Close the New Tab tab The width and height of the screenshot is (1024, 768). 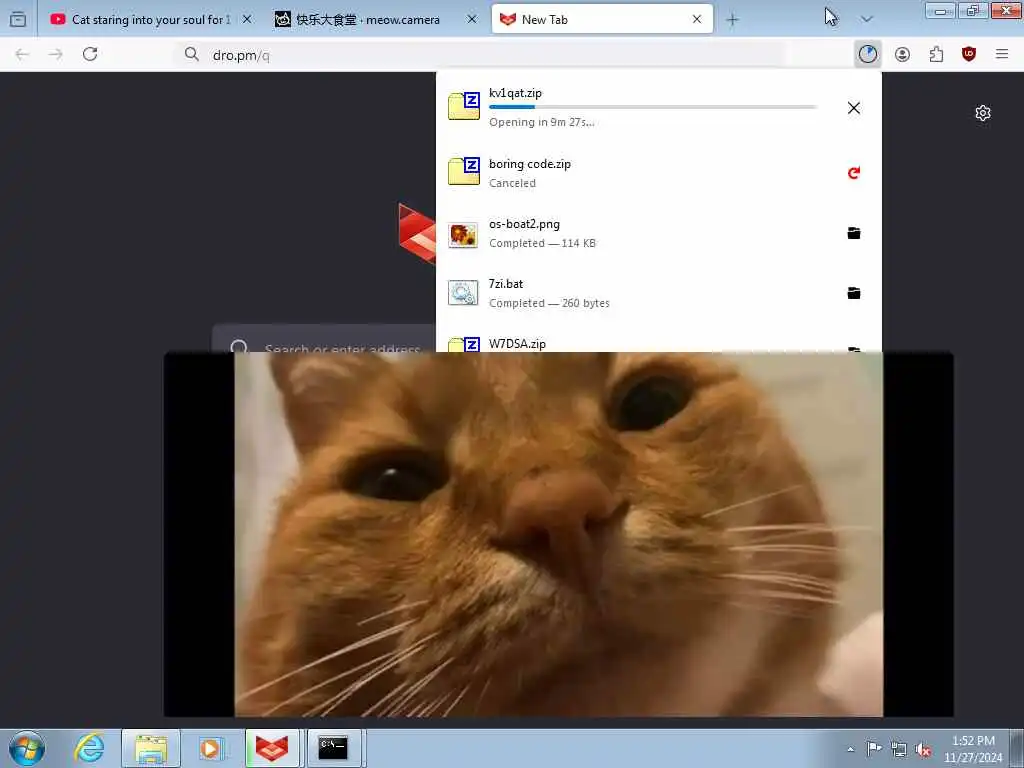pos(697,20)
